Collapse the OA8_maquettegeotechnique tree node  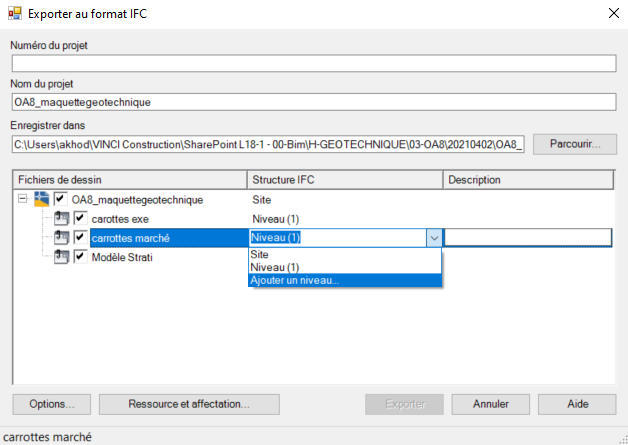tap(24, 199)
